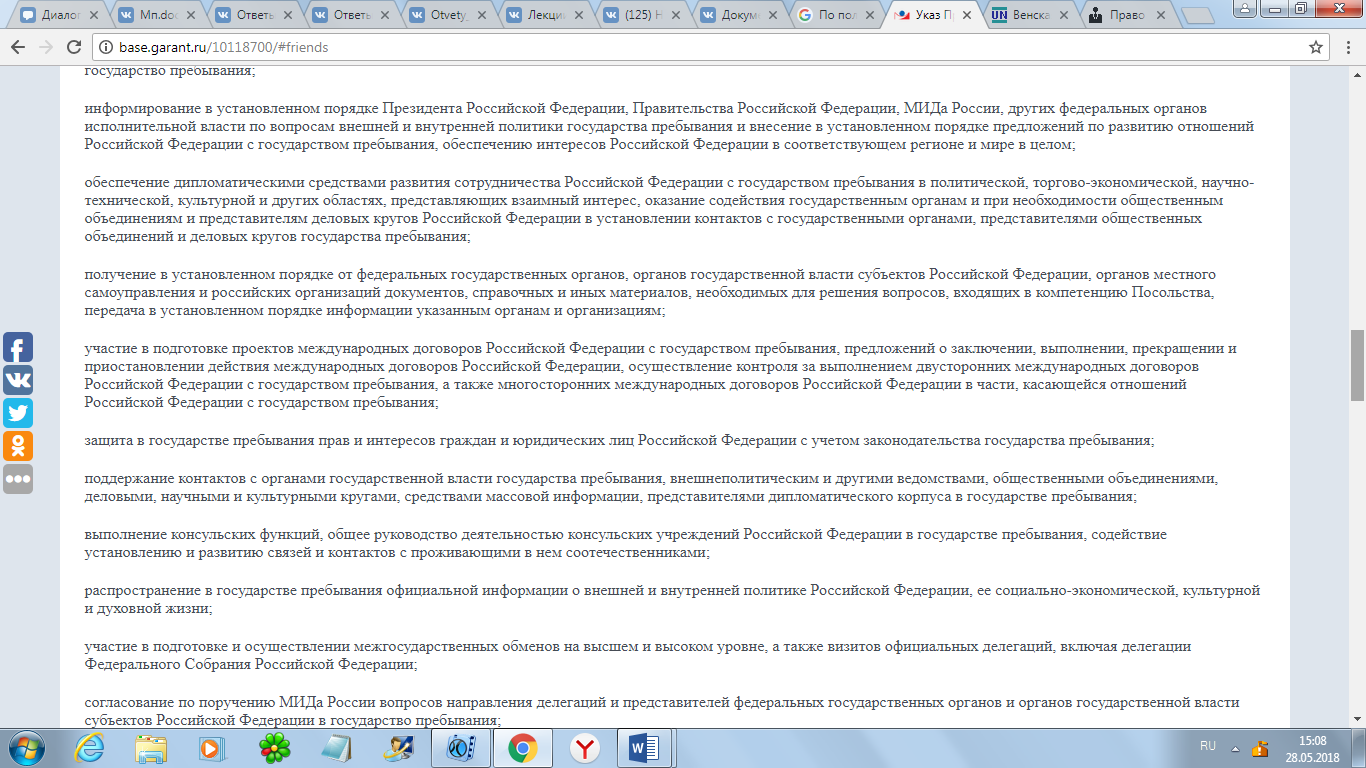This screenshot has width=1366, height=768.
Task: Click the scrollbar up arrow
Action: (1357, 73)
